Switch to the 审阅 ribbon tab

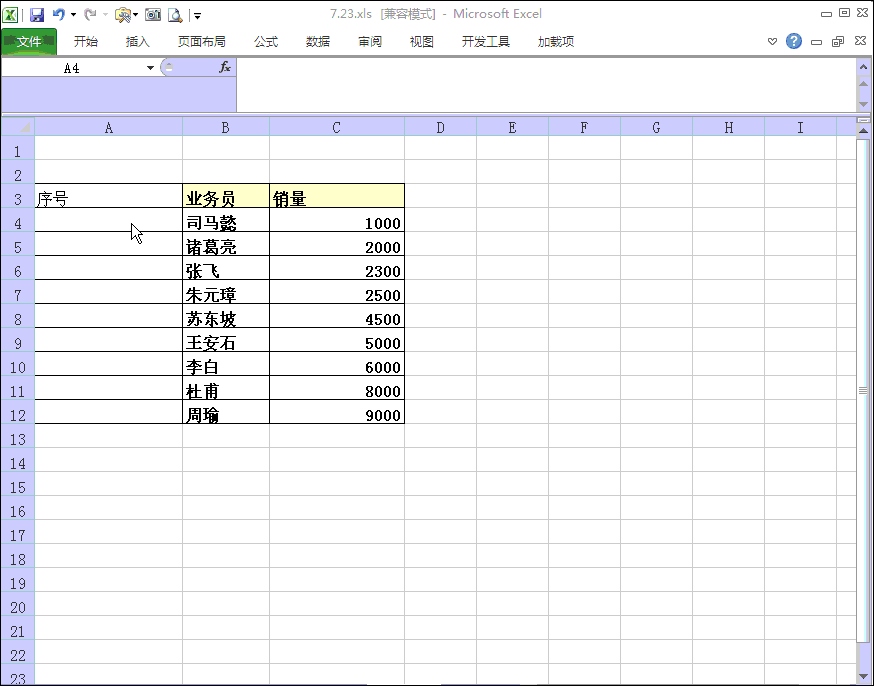[x=370, y=42]
